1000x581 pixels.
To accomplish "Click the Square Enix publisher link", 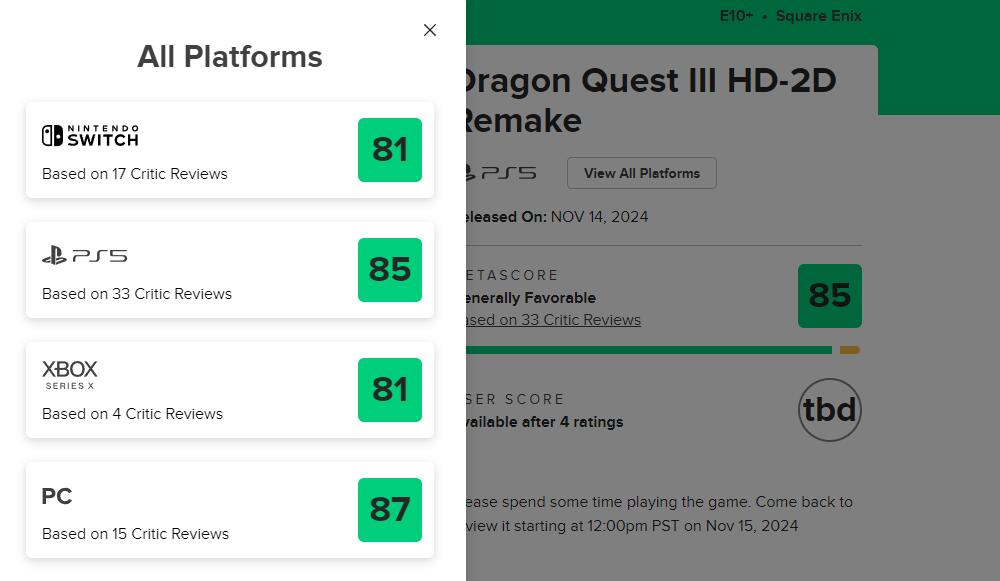I will coord(818,16).
